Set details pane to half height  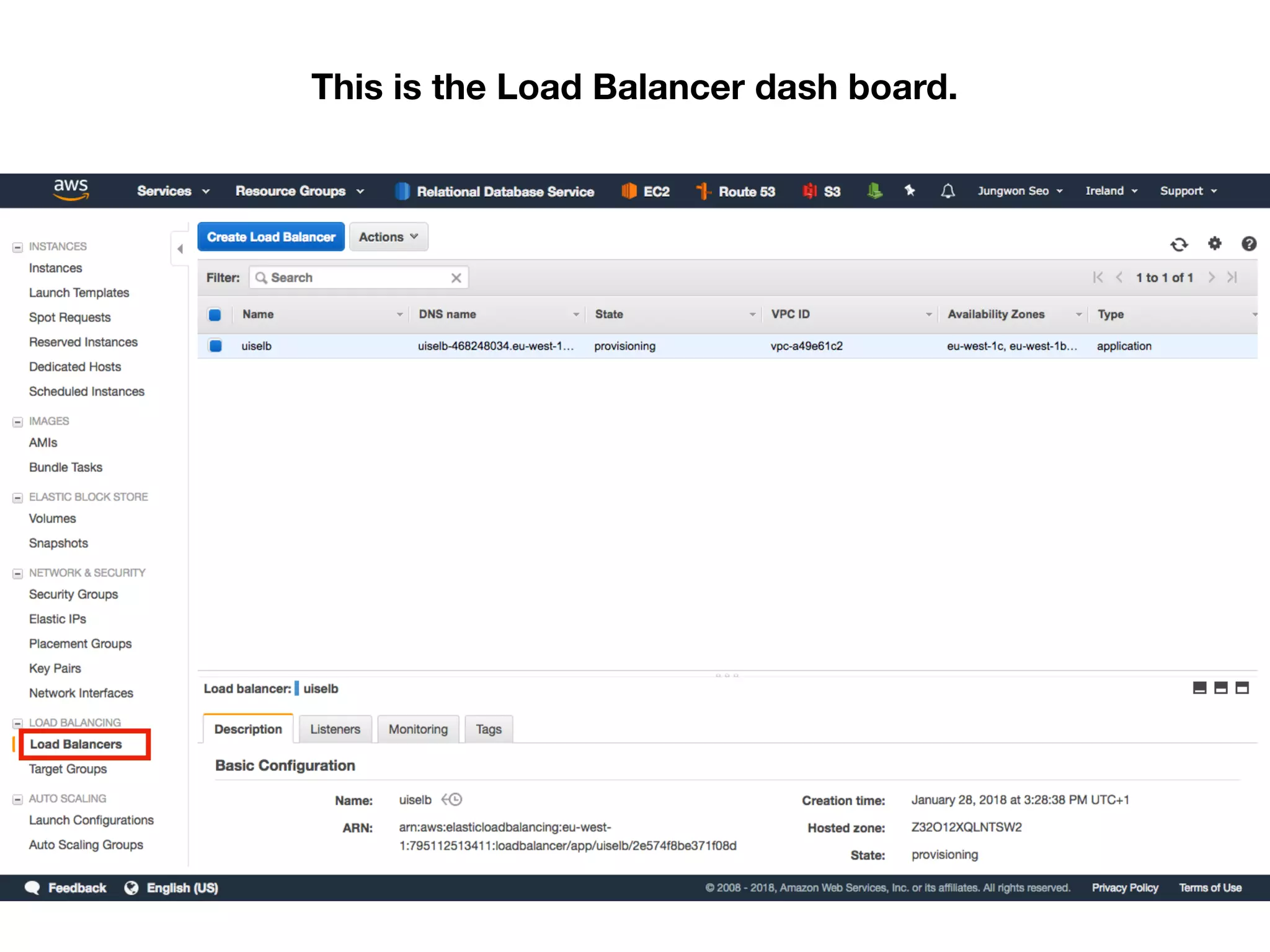[1221, 688]
